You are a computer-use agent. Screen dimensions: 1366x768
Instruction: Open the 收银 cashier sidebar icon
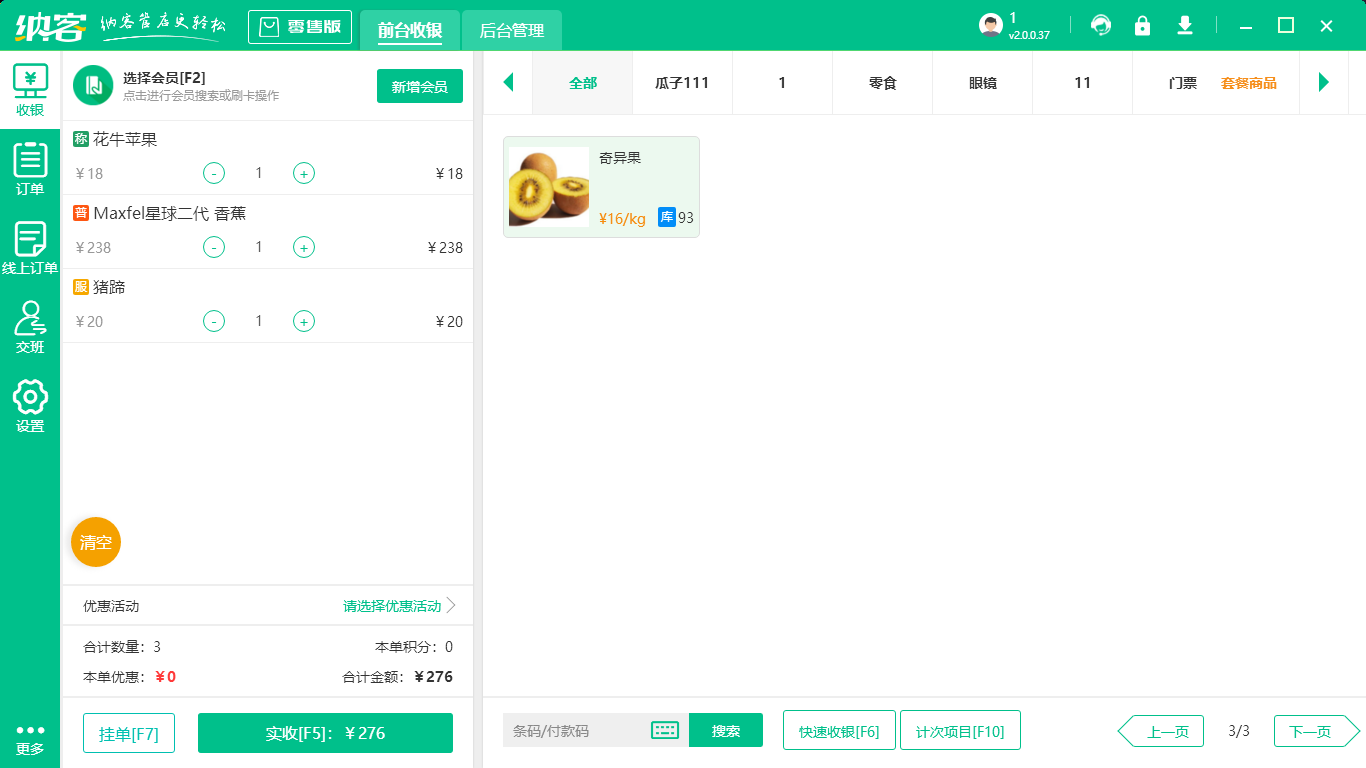click(x=30, y=90)
